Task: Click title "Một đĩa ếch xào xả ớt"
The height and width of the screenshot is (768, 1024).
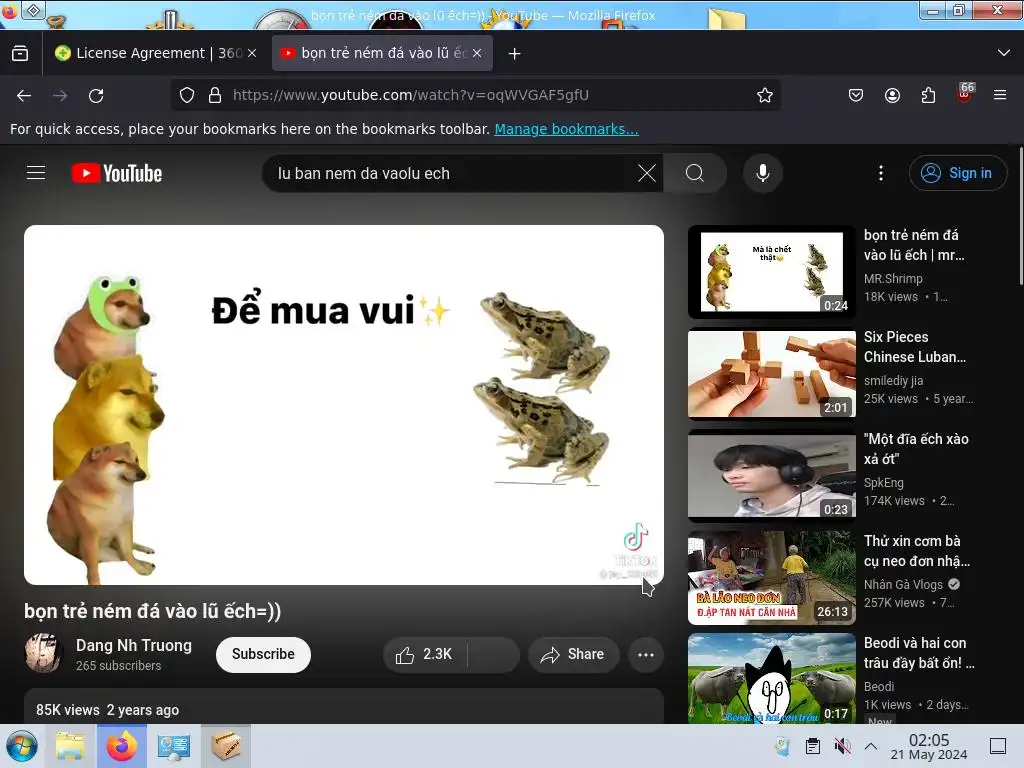Action: (x=916, y=449)
